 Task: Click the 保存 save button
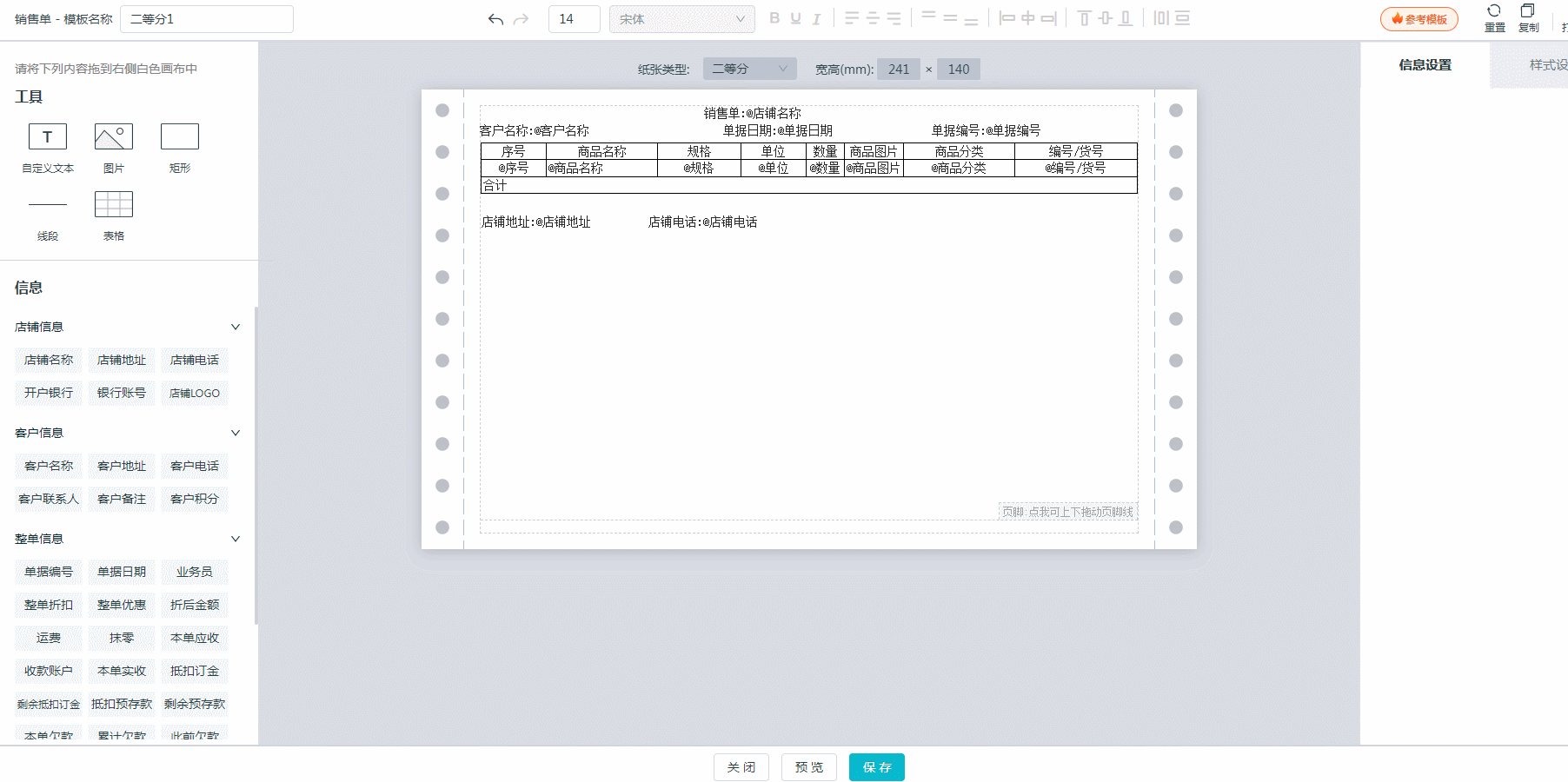[876, 767]
